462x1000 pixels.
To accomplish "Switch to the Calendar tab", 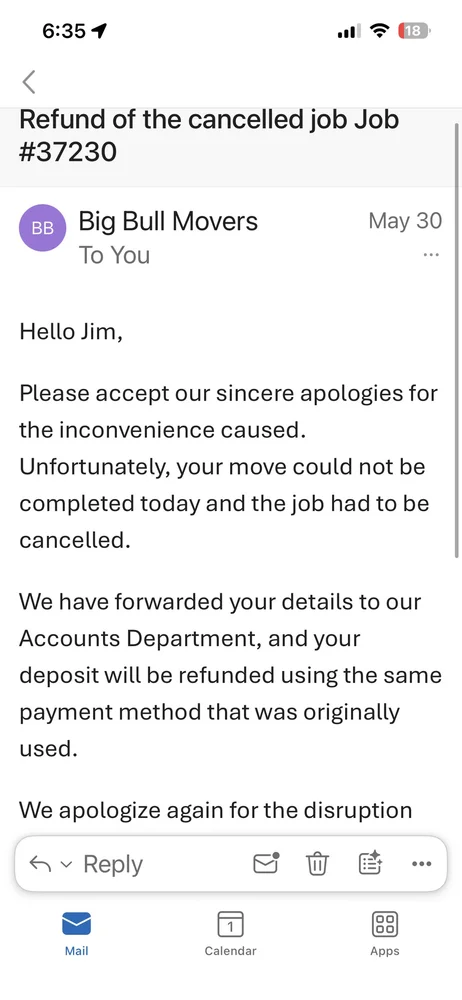I will [x=230, y=934].
